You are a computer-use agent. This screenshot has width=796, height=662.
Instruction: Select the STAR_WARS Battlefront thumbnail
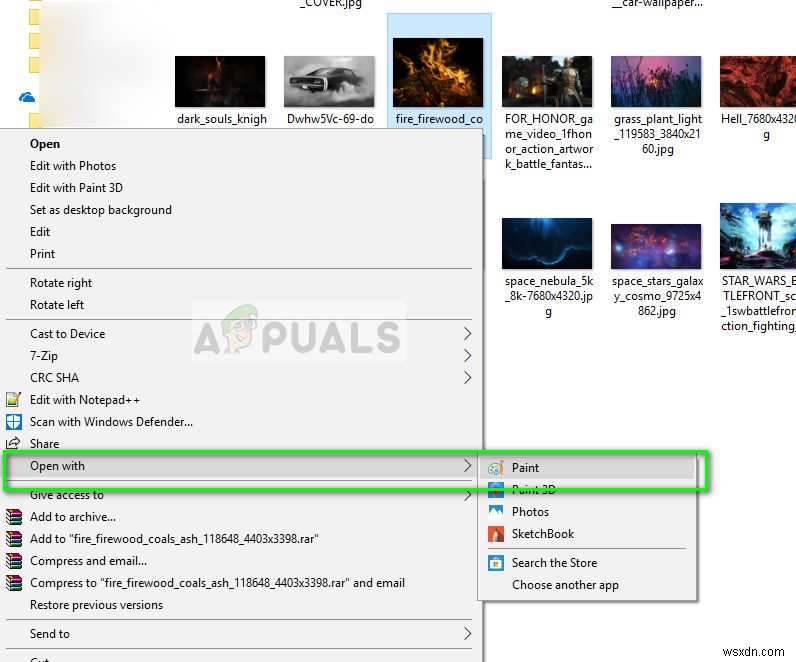[x=758, y=236]
